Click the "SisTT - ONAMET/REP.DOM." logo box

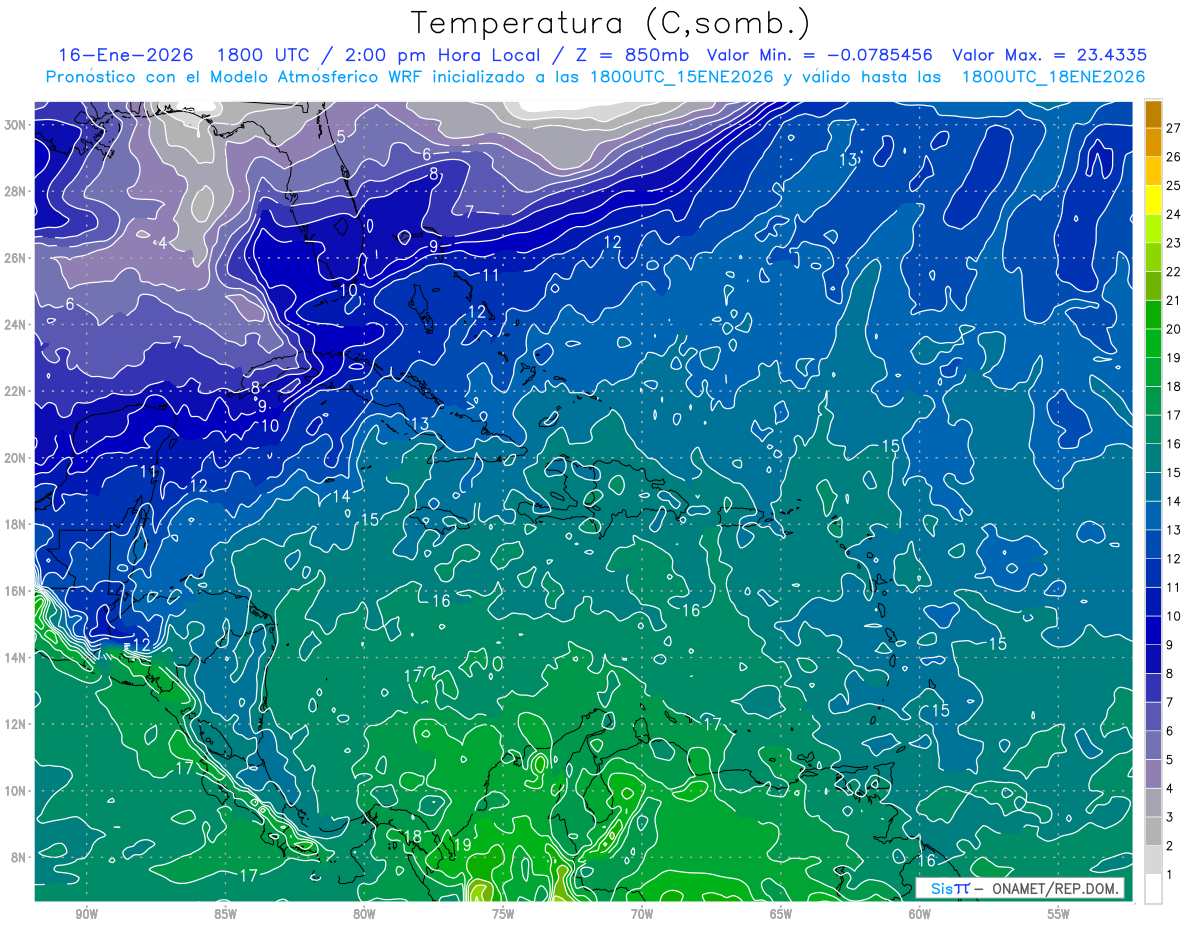click(x=1019, y=888)
